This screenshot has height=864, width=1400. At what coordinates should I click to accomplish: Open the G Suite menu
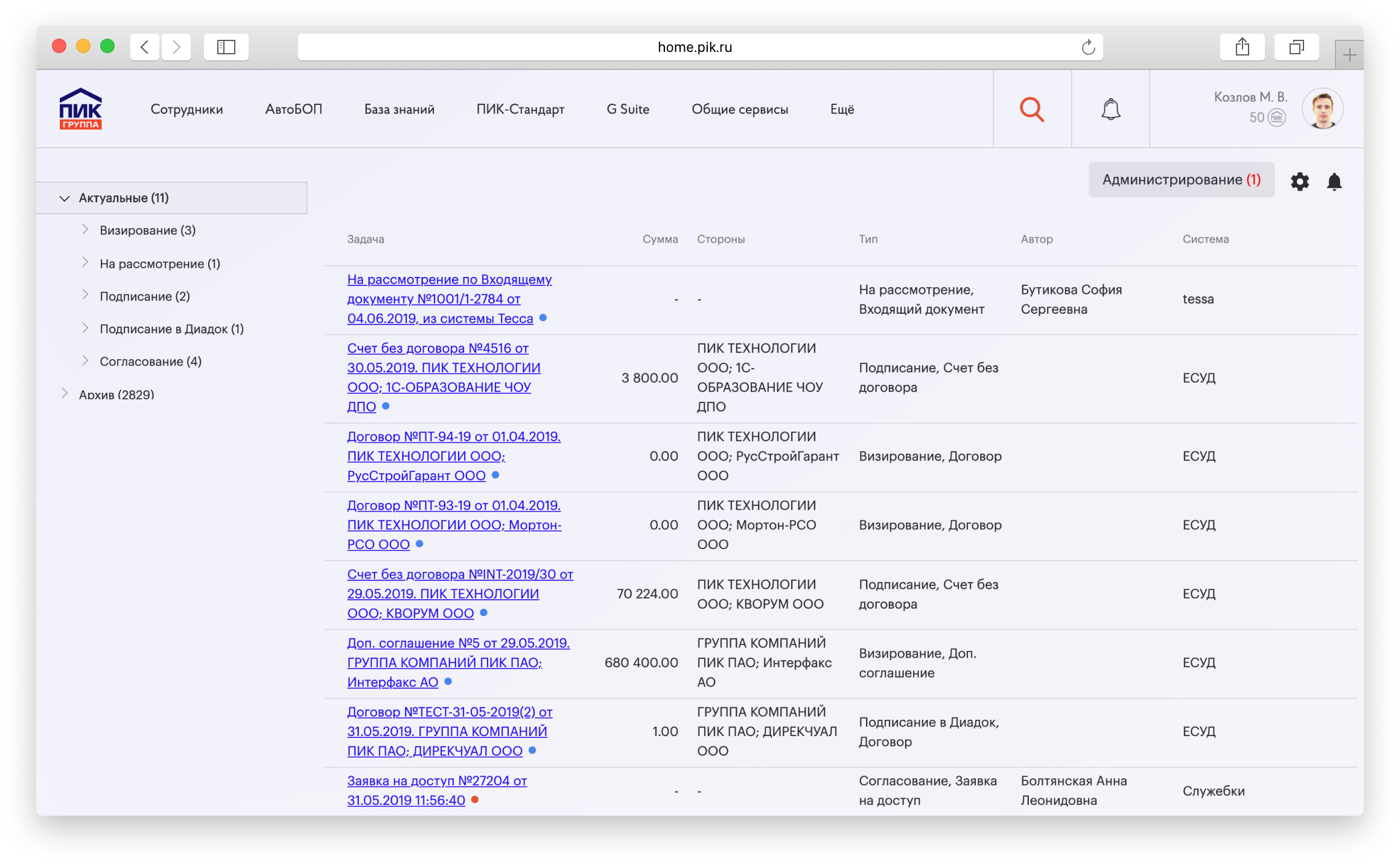628,109
